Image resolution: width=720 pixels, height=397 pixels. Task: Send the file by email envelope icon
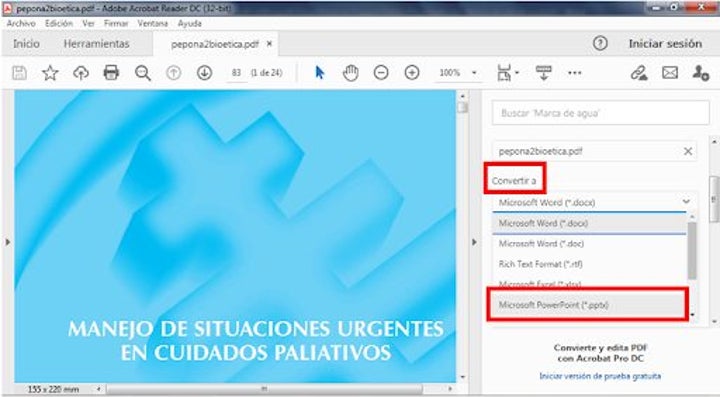[x=670, y=73]
